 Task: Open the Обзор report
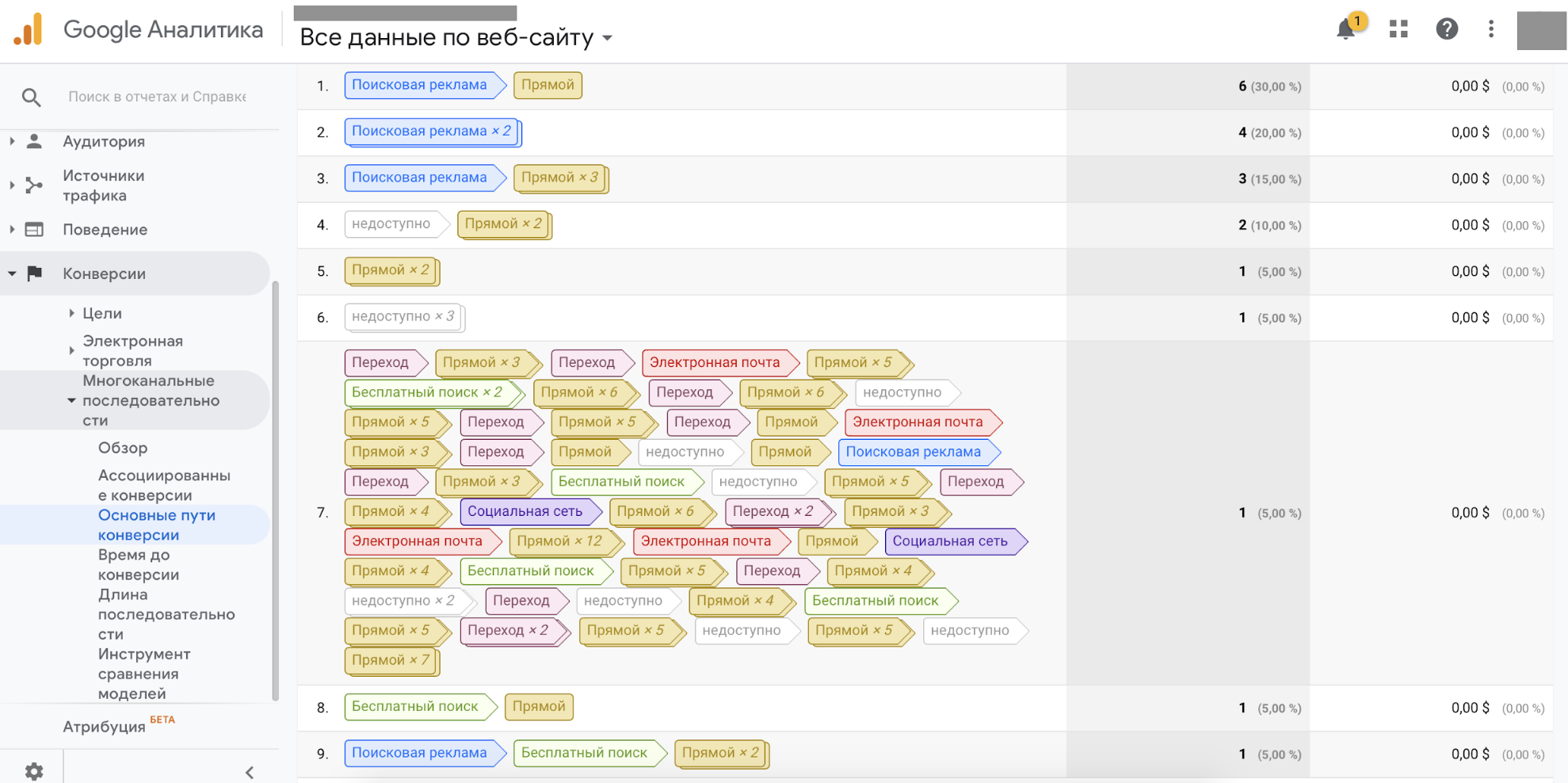coord(123,448)
